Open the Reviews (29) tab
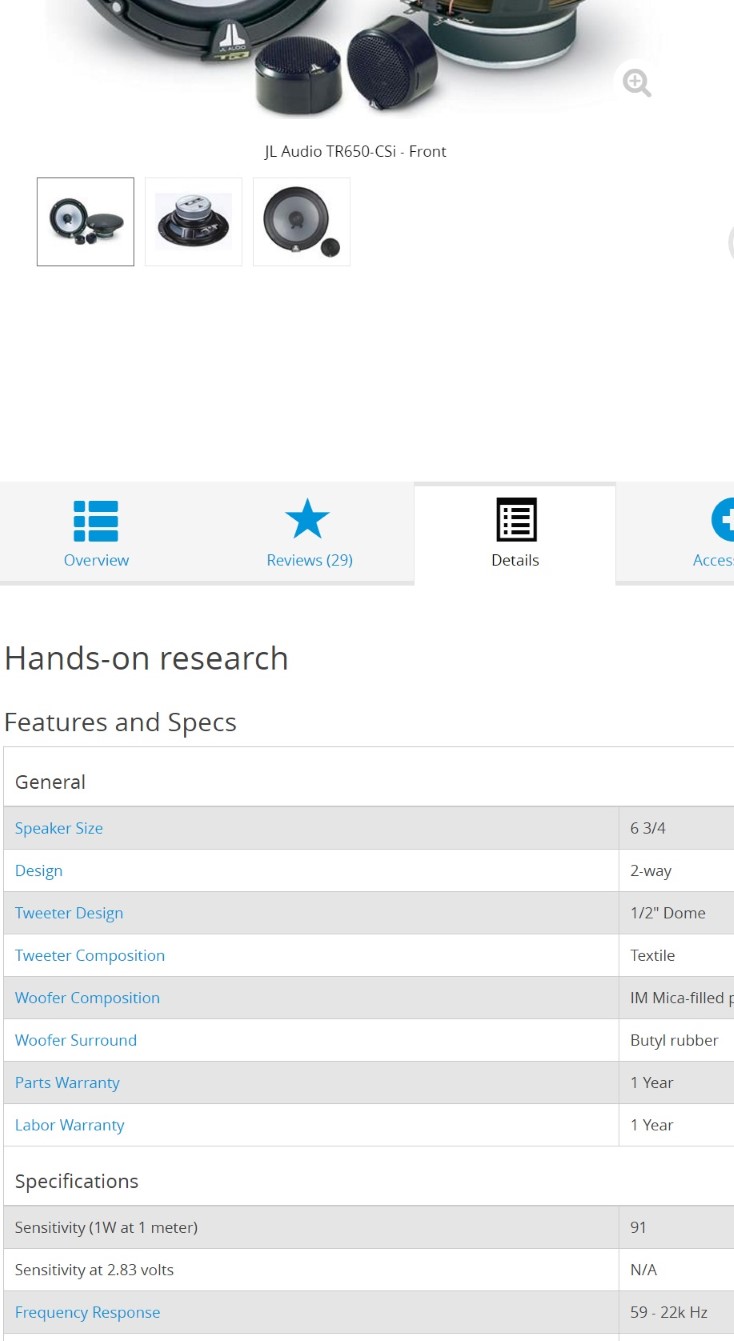Image resolution: width=734 pixels, height=1341 pixels. tap(309, 560)
